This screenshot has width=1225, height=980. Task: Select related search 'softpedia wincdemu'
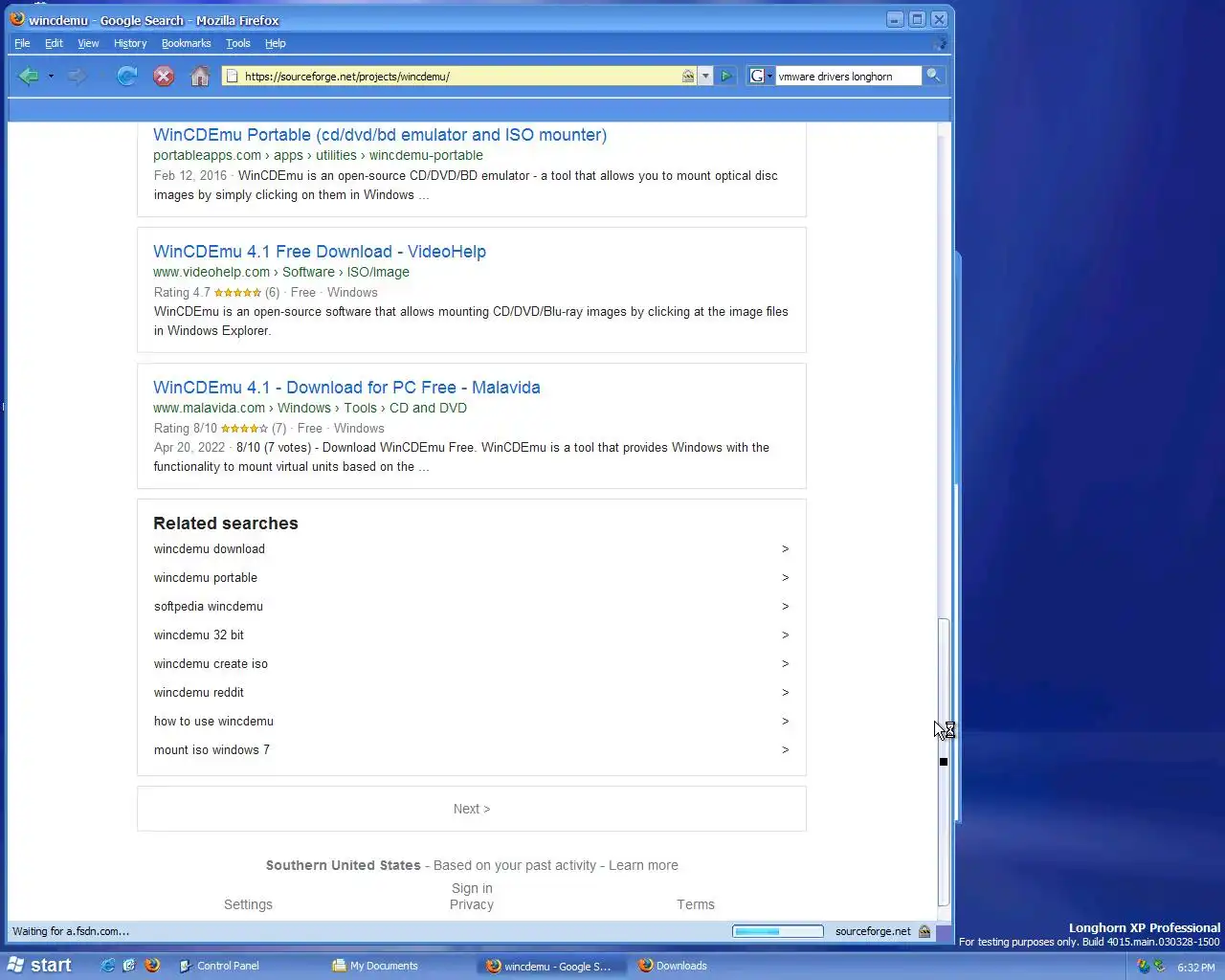point(209,607)
